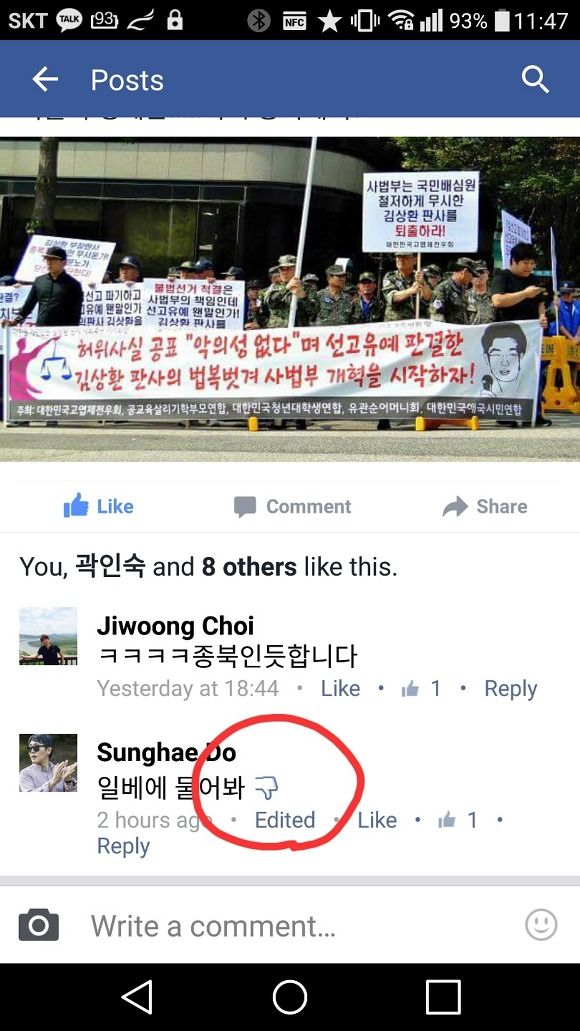The width and height of the screenshot is (580, 1031).
Task: Tap the back arrow in Posts header
Action: click(45, 80)
